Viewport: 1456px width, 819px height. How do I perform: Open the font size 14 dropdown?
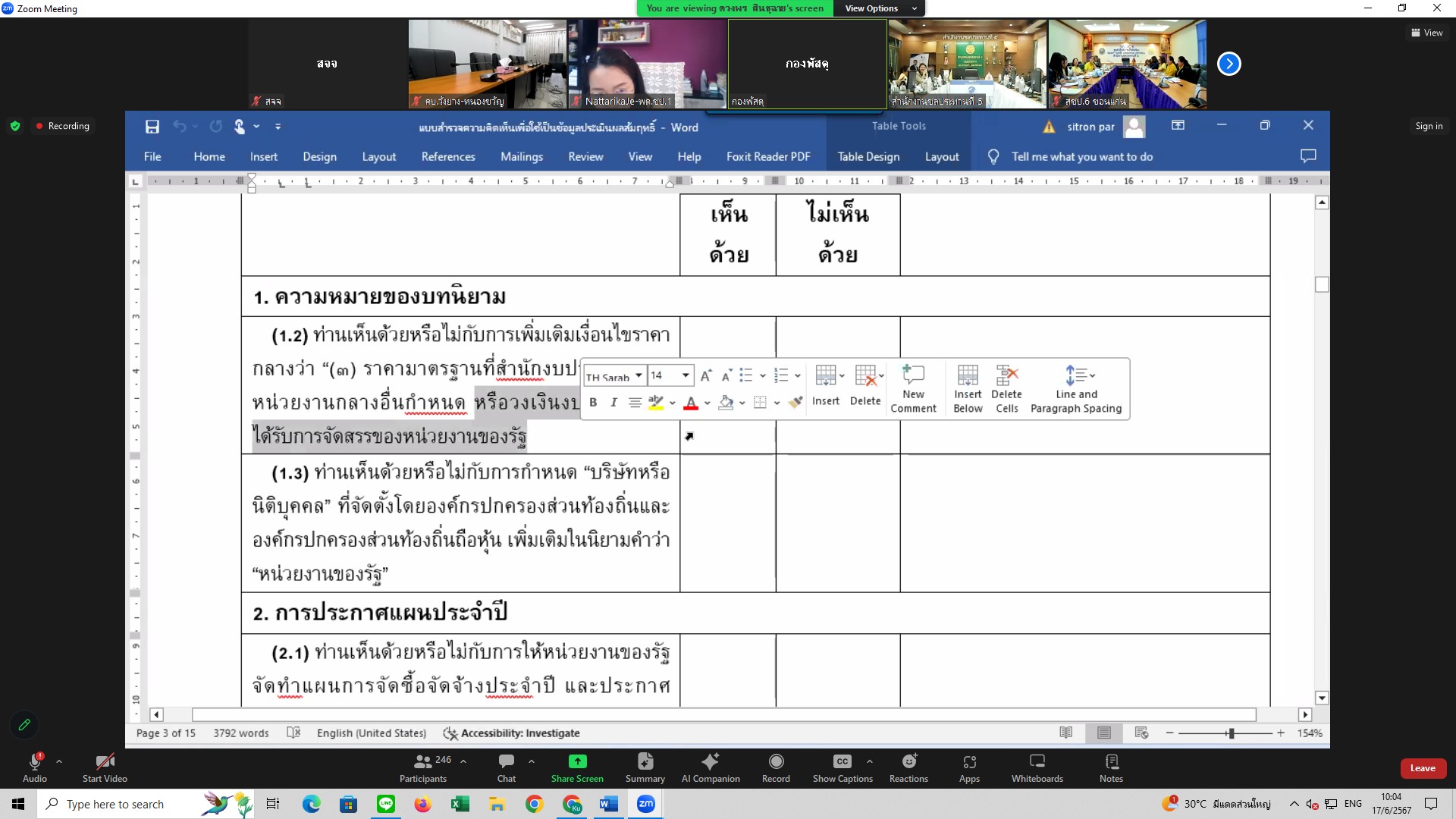coord(686,375)
